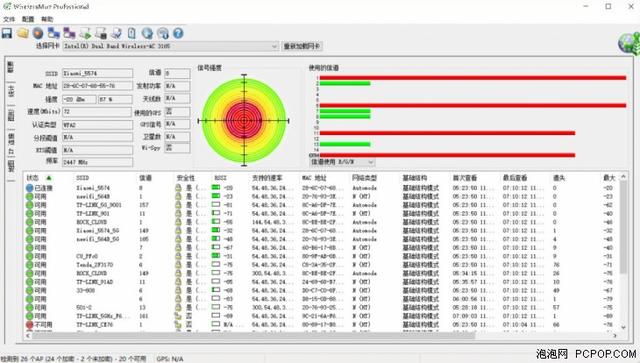Click the WirelessMon title bar app icon
The image size is (640, 363).
7,7
